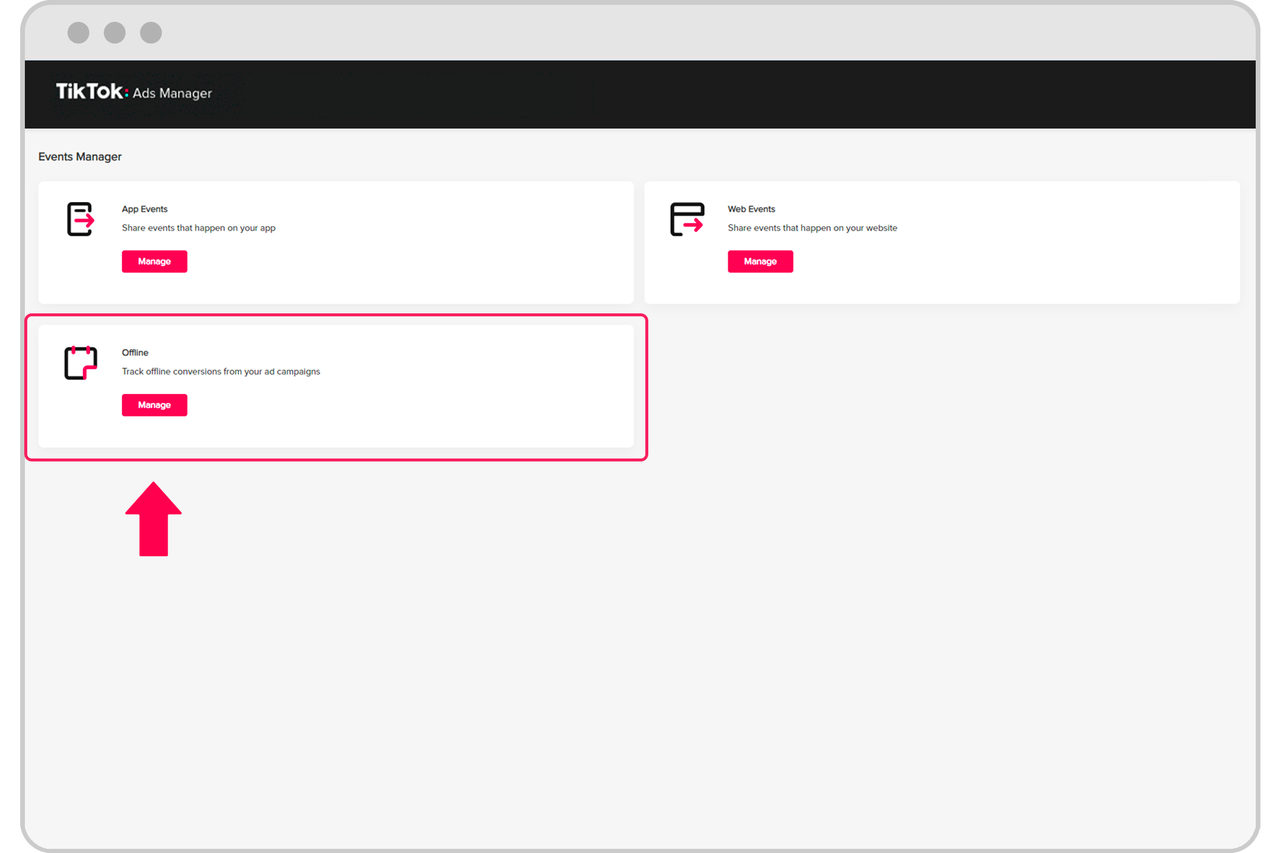Open Manage for App Events
Image resolution: width=1280 pixels, height=853 pixels.
tap(154, 261)
